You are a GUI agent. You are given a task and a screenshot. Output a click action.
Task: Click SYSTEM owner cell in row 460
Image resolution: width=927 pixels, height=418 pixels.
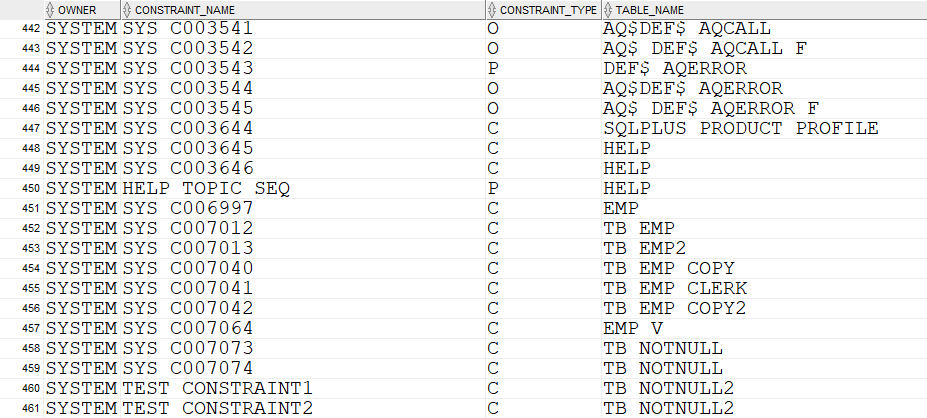pyautogui.click(x=82, y=388)
